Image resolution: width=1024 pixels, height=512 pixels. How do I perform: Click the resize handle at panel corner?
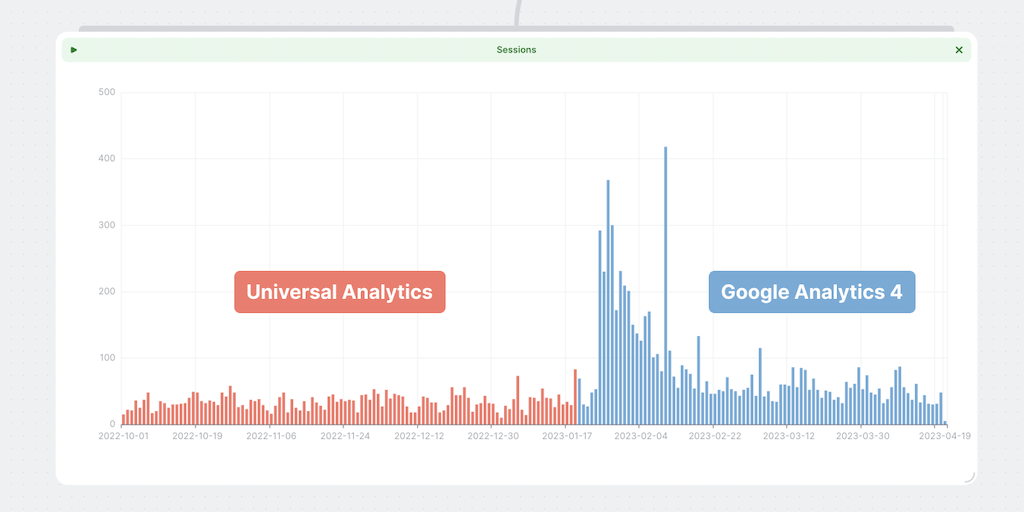[x=968, y=477]
